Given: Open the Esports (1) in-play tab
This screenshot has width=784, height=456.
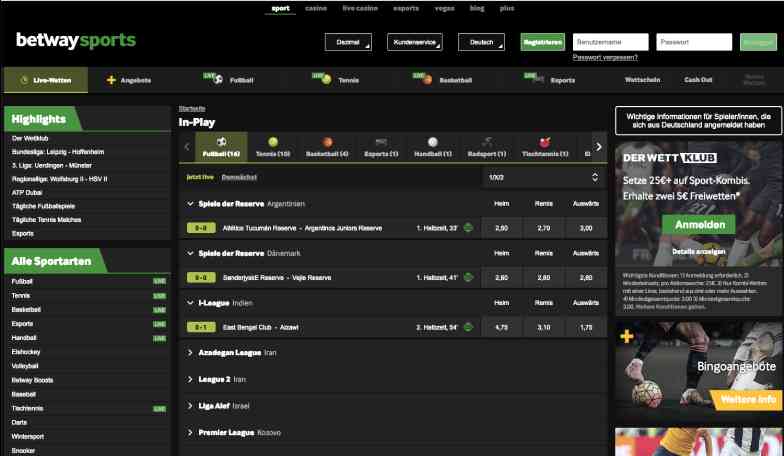Looking at the screenshot, I should coord(381,147).
